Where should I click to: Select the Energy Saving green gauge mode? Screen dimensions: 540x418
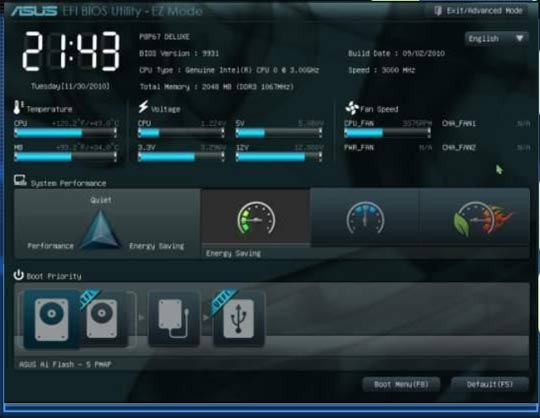(x=256, y=217)
